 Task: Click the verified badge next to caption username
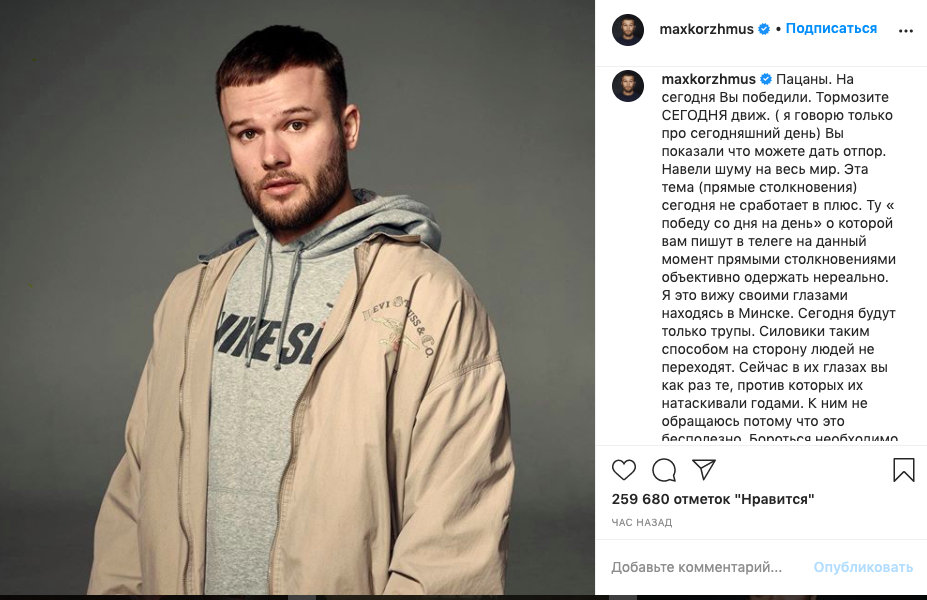point(766,79)
